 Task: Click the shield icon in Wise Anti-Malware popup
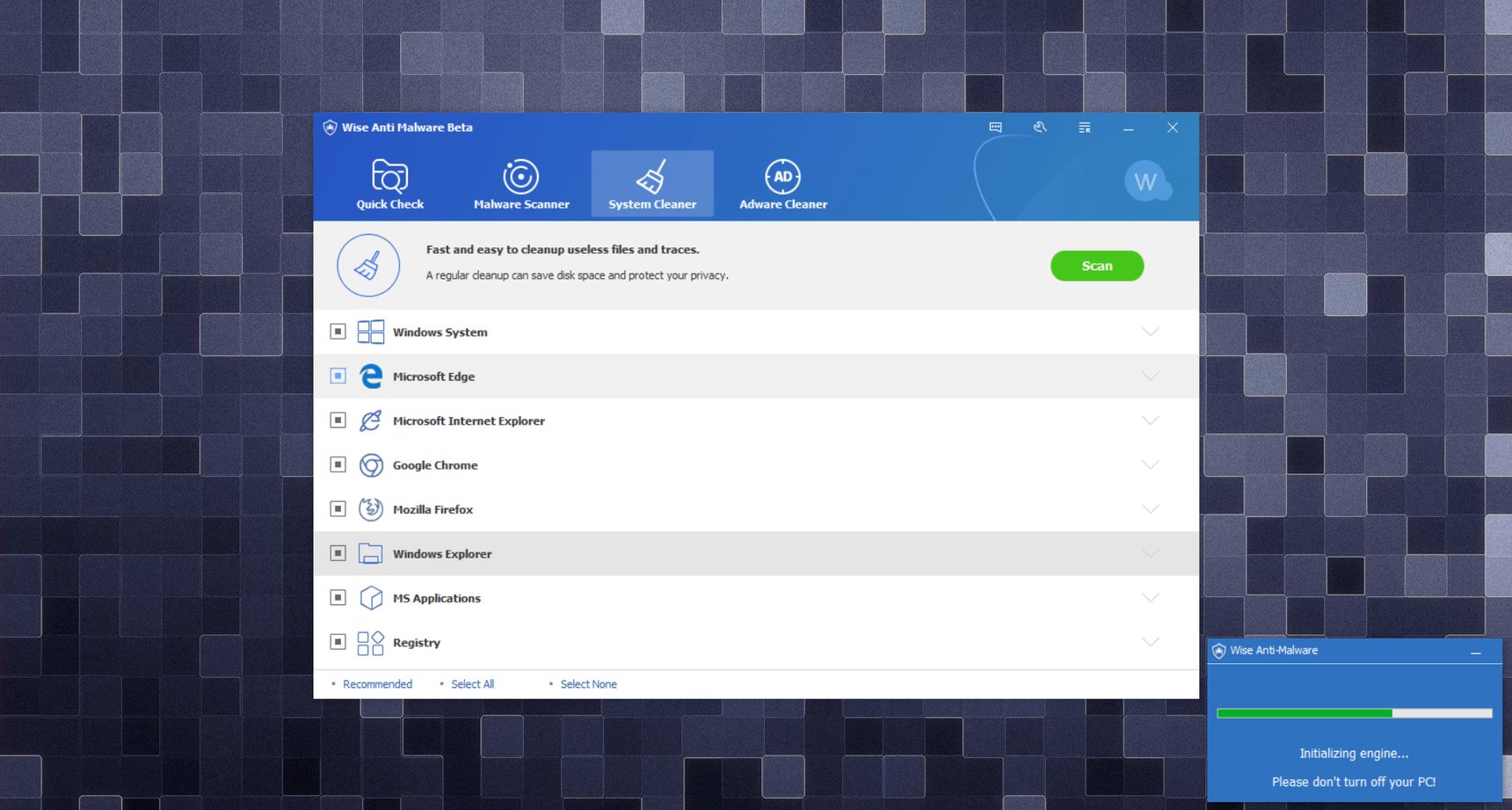tap(1218, 651)
